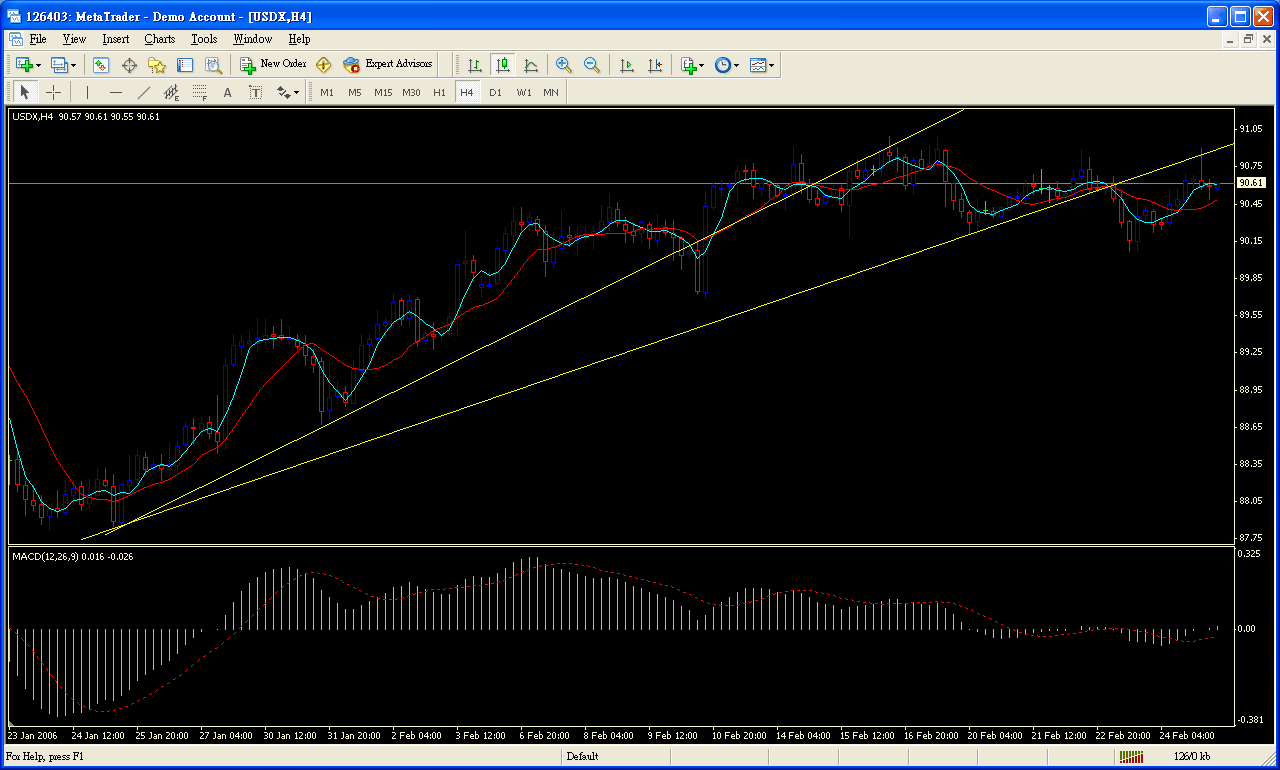Choose the equidistant channel tool
This screenshot has width=1280, height=770.
[172, 92]
